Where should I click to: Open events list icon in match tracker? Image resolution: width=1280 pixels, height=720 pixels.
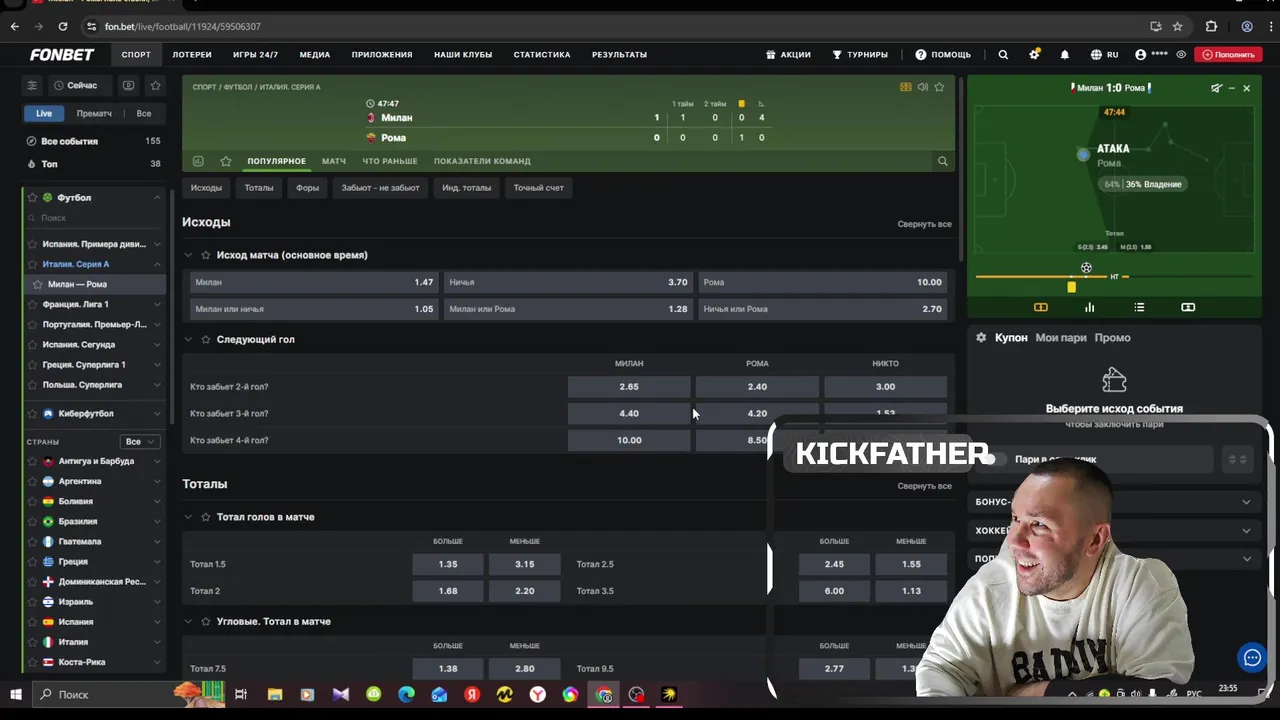click(x=1139, y=307)
